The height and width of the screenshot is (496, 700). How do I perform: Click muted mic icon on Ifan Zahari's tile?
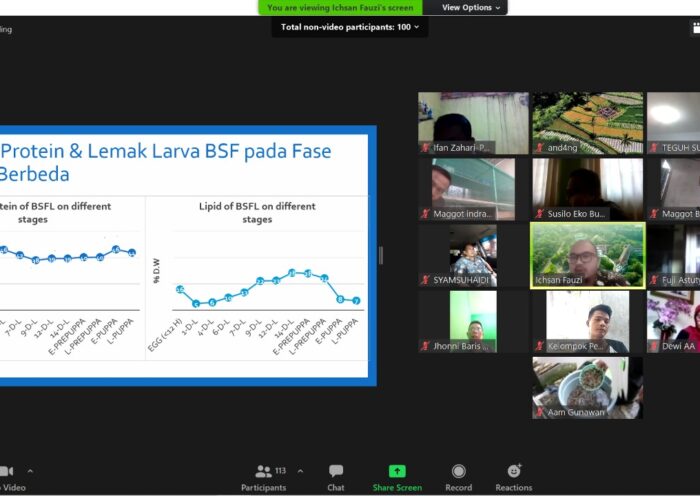[x=426, y=148]
